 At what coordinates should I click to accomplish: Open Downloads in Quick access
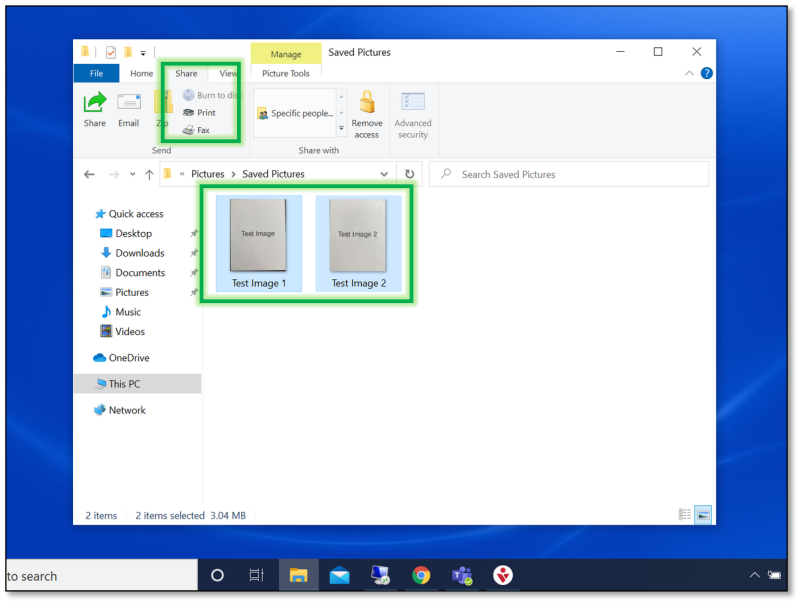(x=139, y=253)
